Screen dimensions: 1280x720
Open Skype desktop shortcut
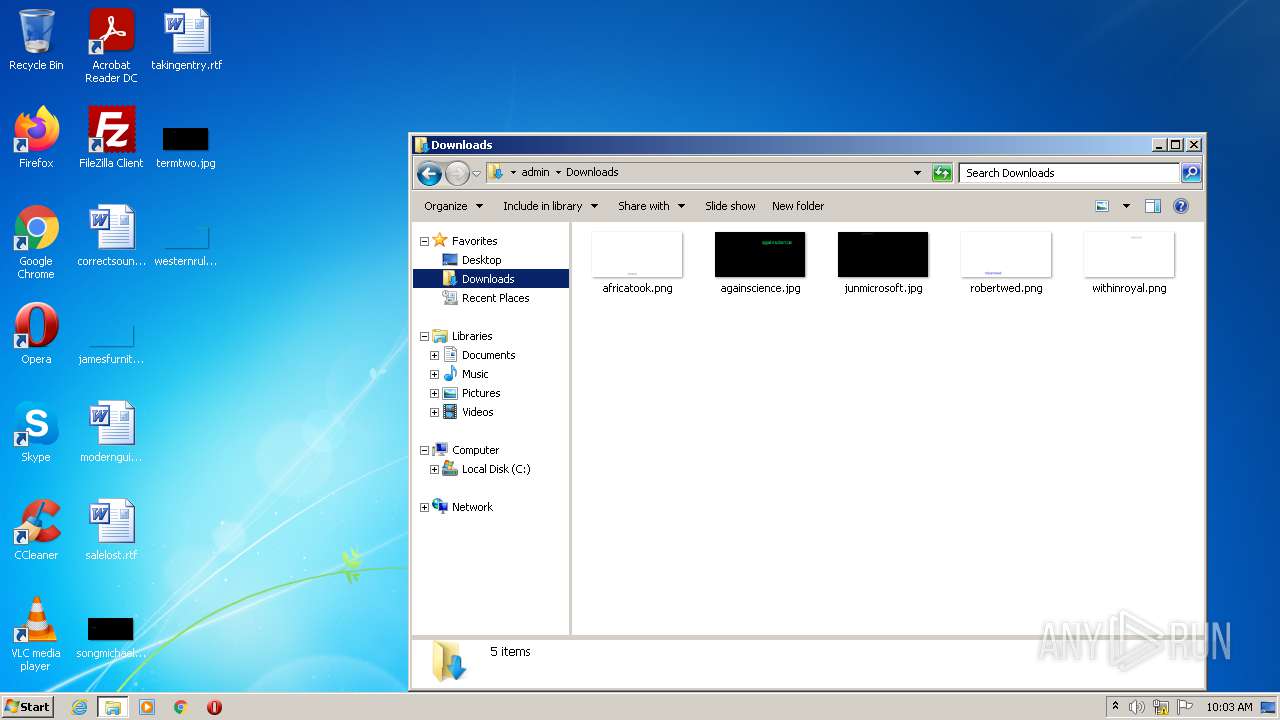pyautogui.click(x=36, y=432)
